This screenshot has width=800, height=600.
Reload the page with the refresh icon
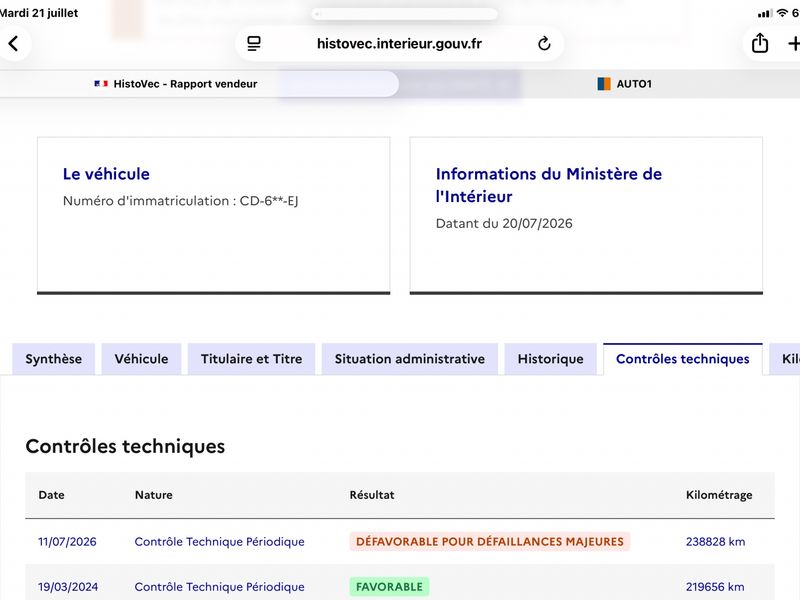point(544,44)
